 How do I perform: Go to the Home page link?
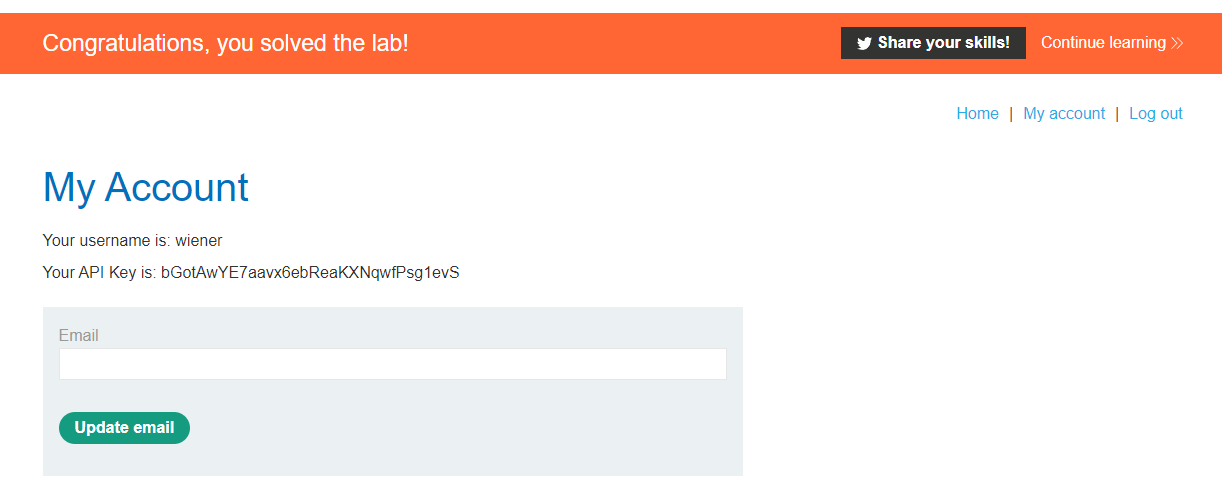[977, 114]
